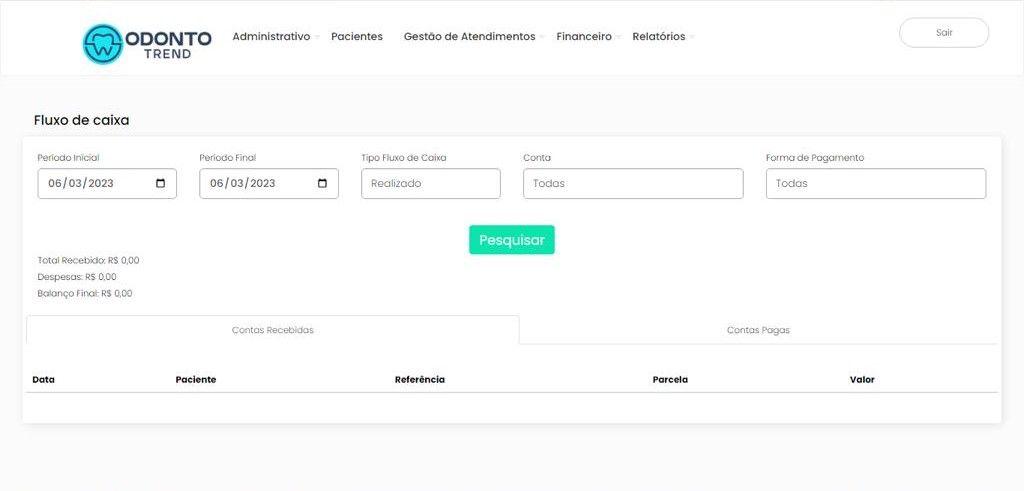Screen dimensions: 1024x491
Task: Open the Financeiro dropdown menu
Action: coord(585,37)
